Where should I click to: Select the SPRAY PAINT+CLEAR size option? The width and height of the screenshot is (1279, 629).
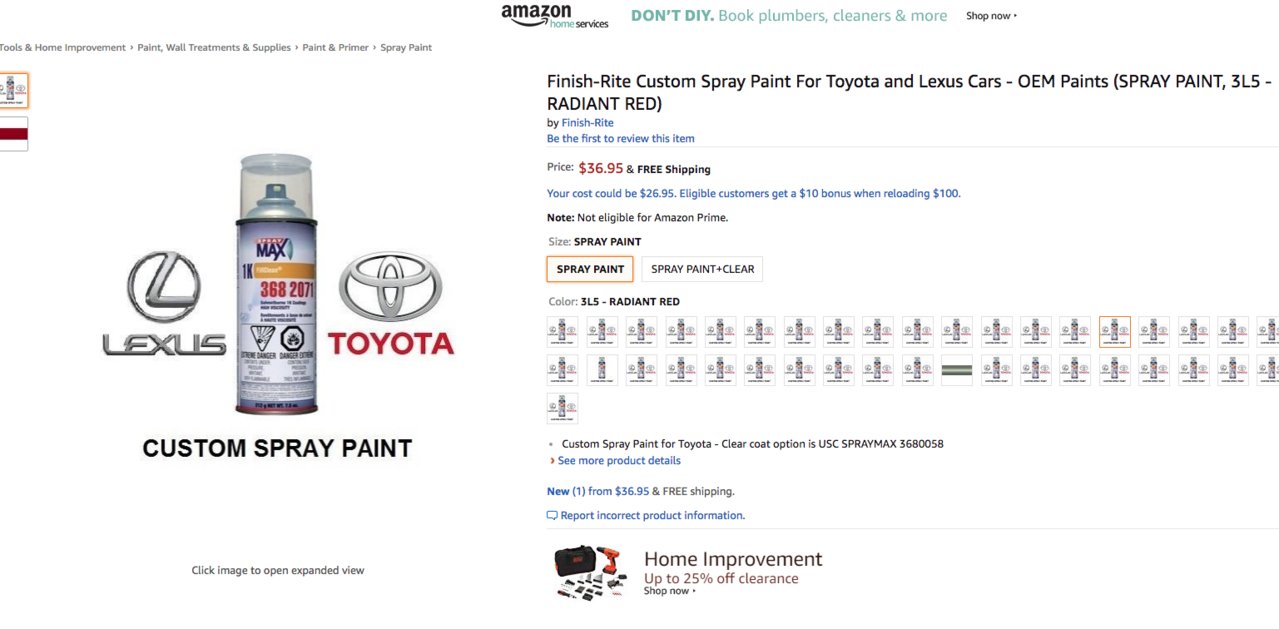(x=702, y=269)
